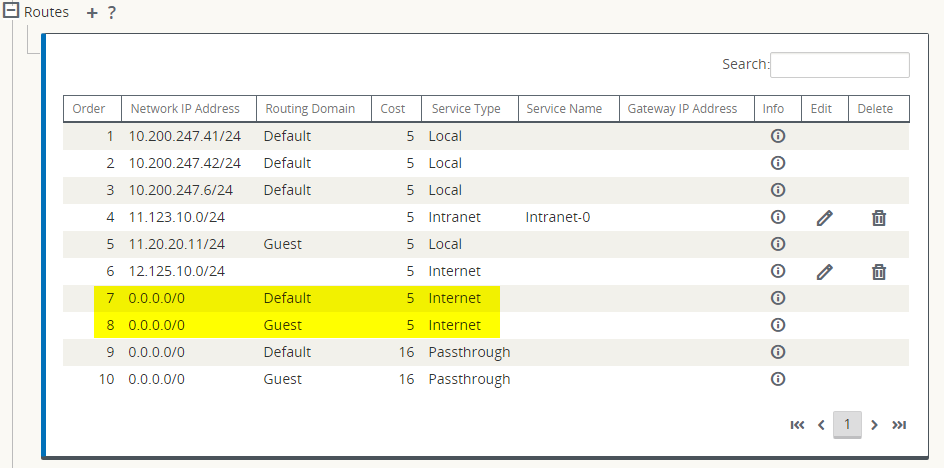
Task: Show info for route 10.200.247.41/24
Action: tap(778, 136)
